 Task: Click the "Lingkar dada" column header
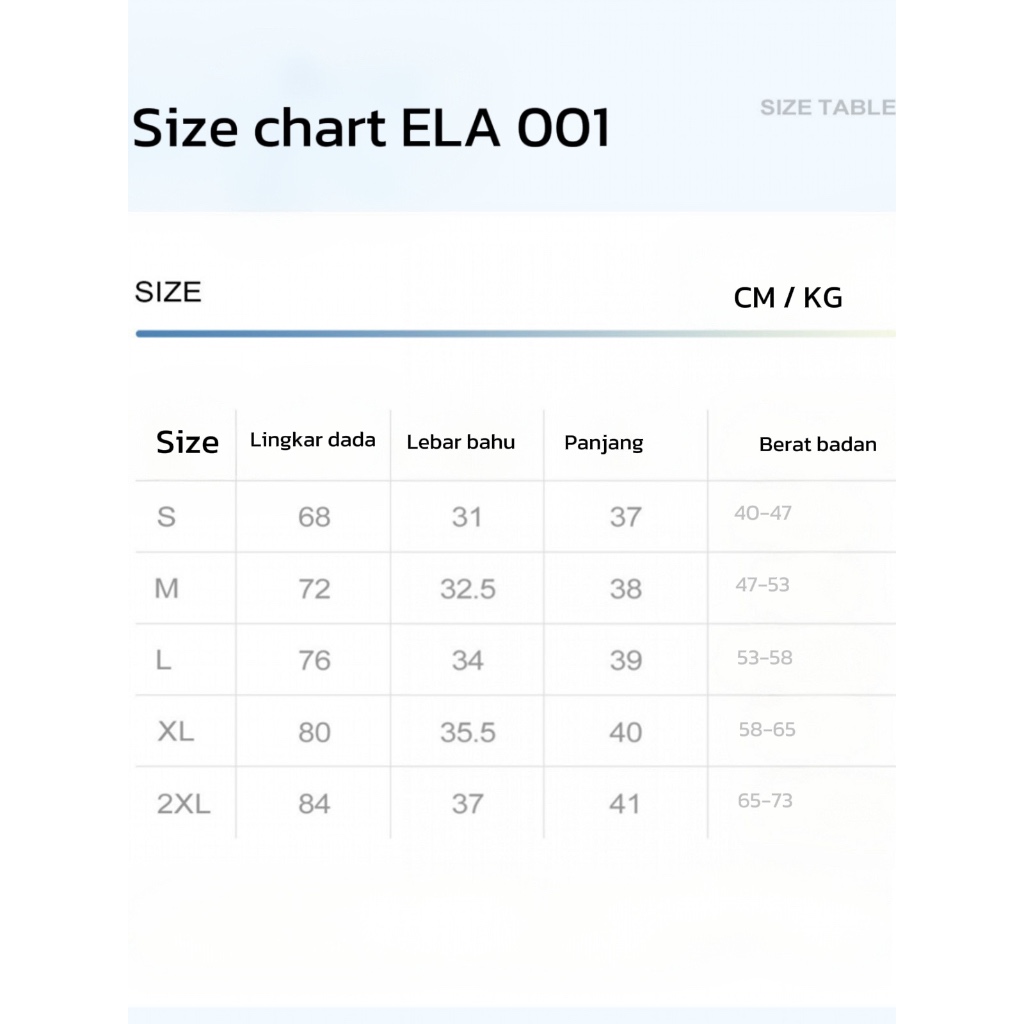[313, 440]
